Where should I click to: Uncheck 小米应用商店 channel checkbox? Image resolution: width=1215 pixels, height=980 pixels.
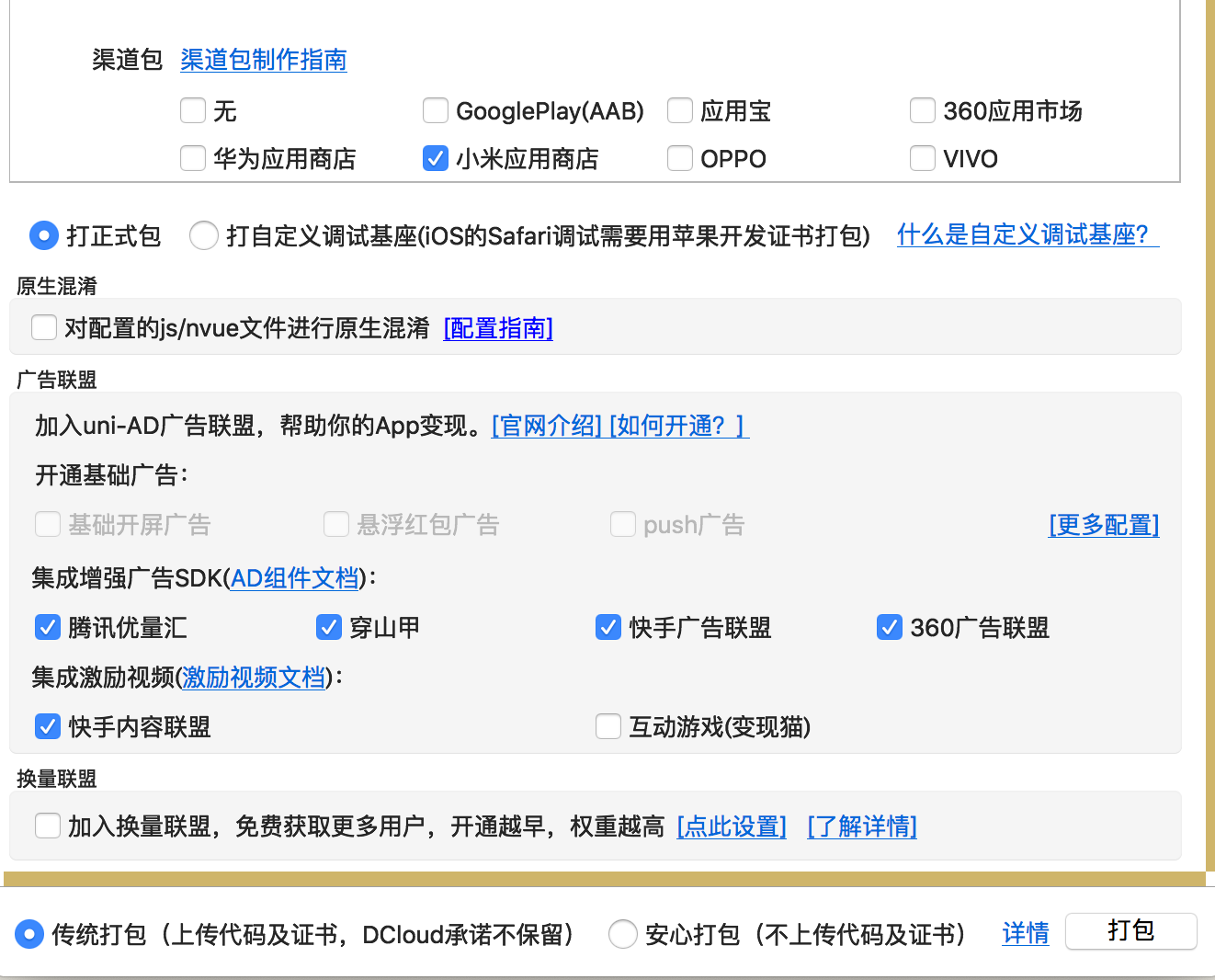point(436,159)
